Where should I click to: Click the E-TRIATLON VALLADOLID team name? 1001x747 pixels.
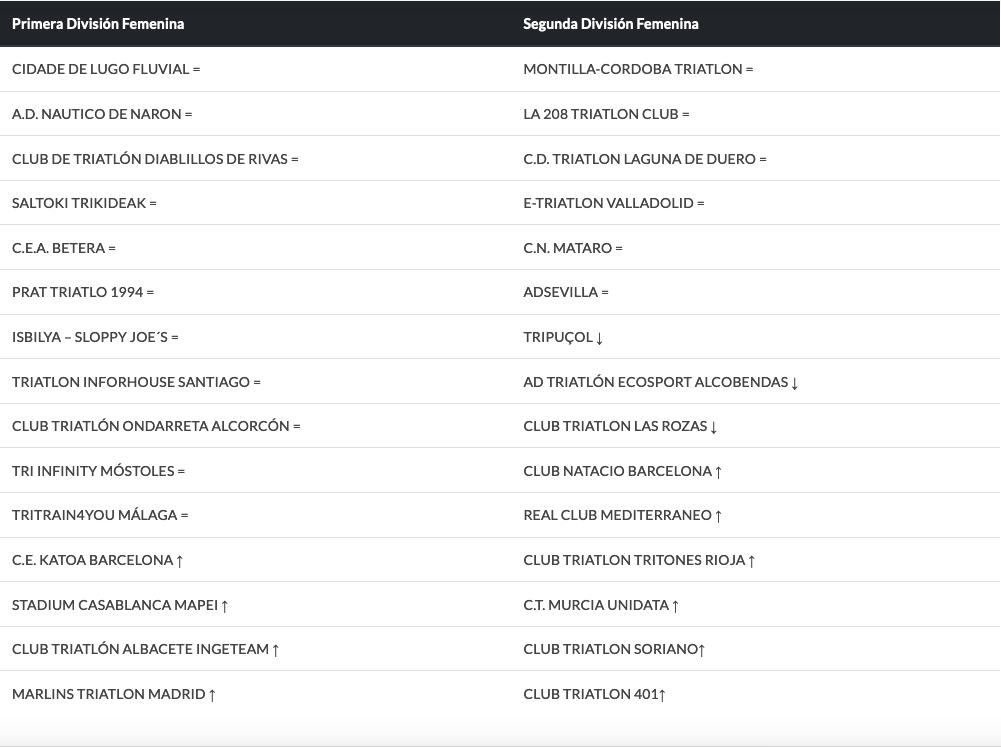click(x=608, y=203)
